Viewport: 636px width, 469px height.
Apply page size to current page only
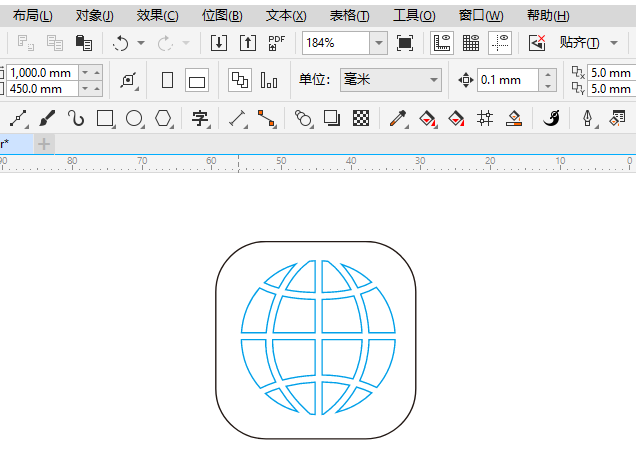[x=269, y=80]
